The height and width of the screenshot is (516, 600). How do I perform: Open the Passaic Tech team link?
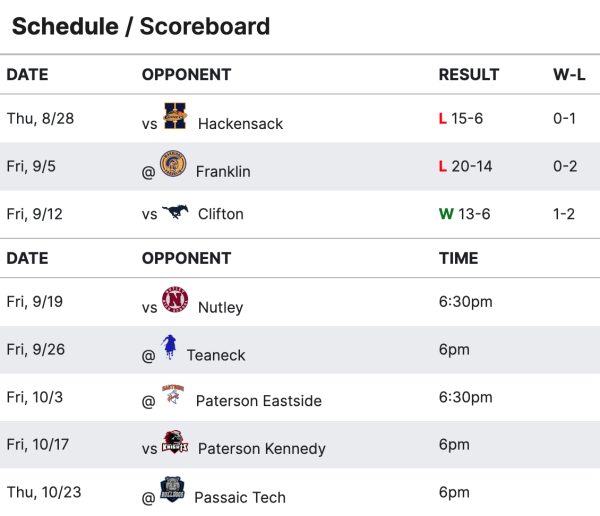tap(240, 498)
